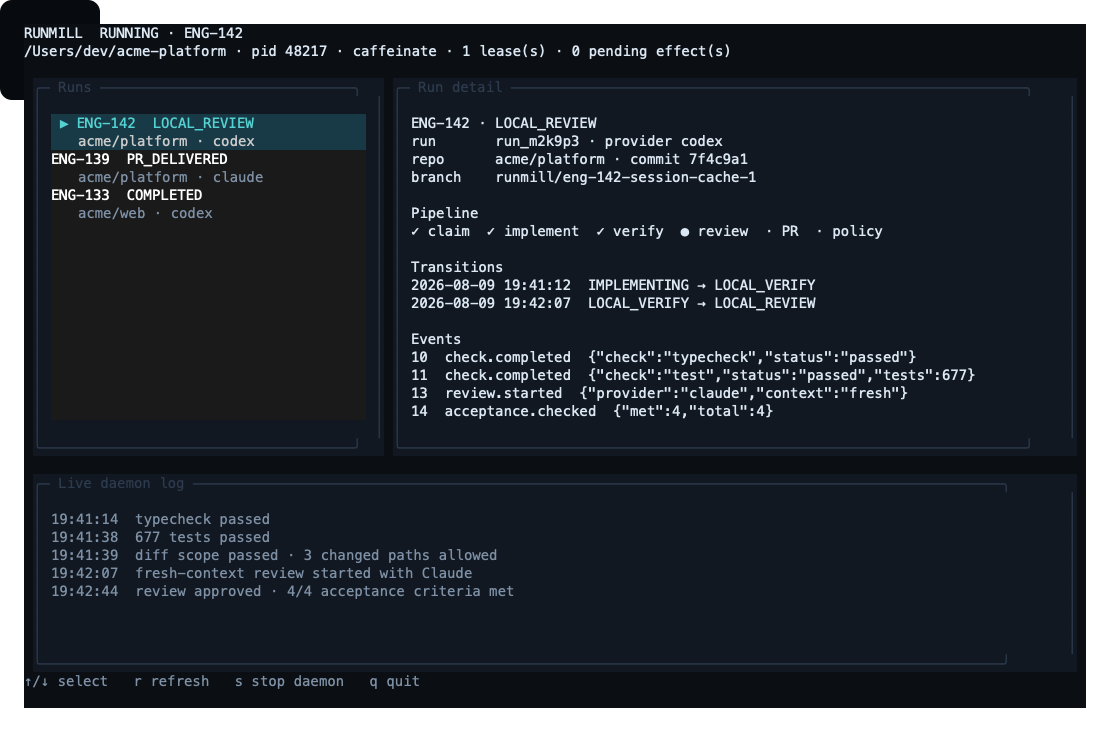
Task: Click the pid 48217 header entry
Action: click(x=289, y=51)
